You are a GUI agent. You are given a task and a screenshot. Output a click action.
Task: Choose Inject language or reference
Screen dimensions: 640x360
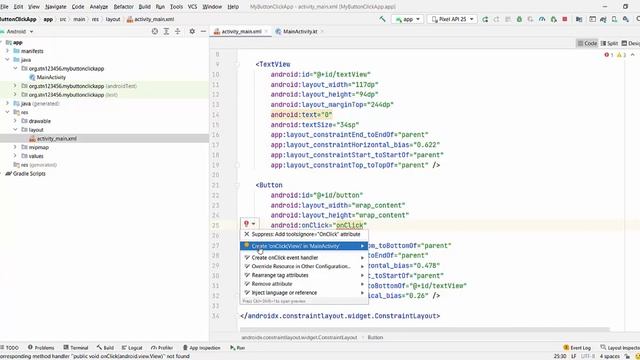pyautogui.click(x=304, y=293)
